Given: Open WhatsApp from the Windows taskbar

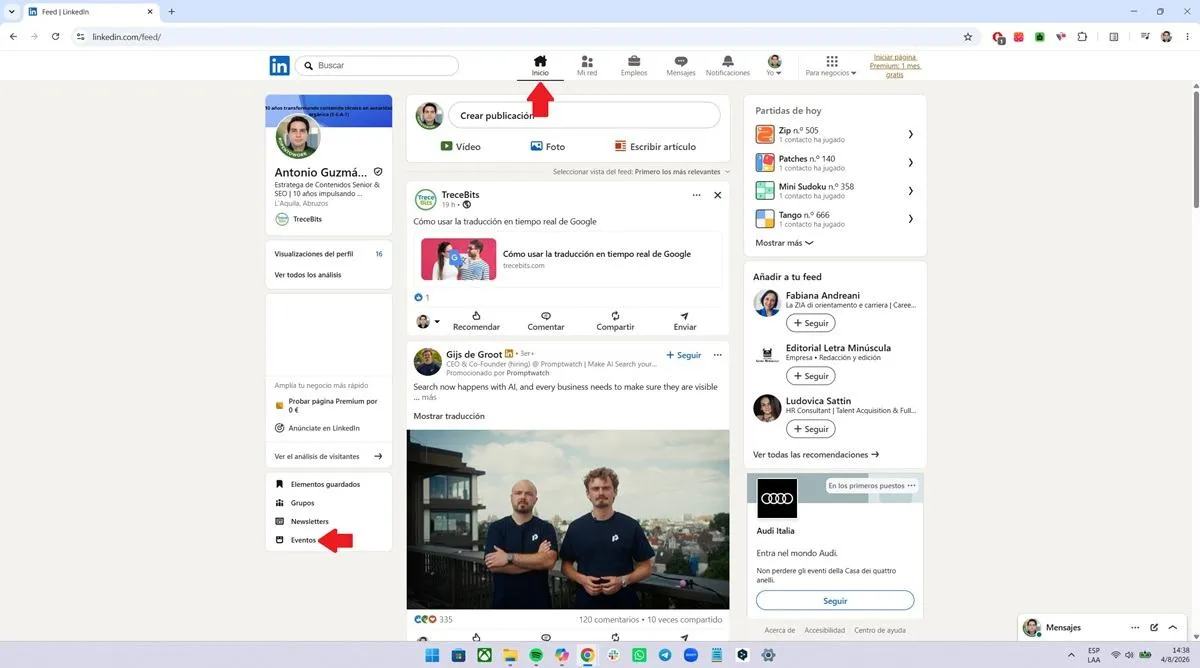Looking at the screenshot, I should coord(639,655).
